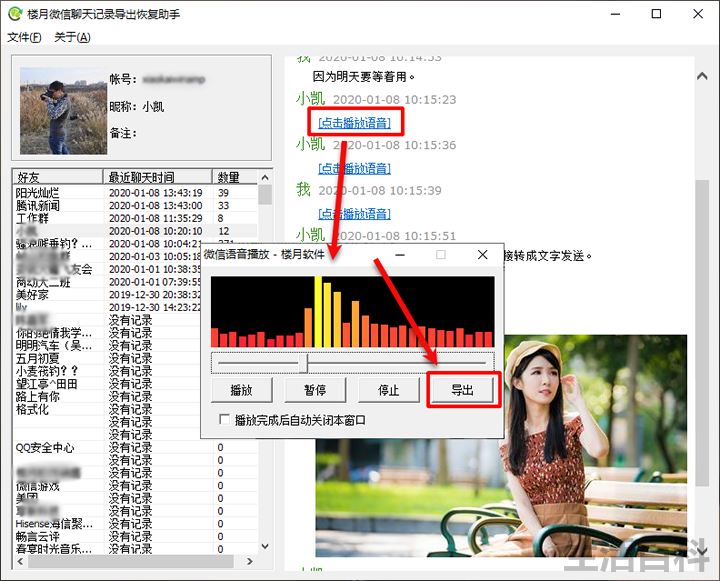Minimize the 微信语音播放 dialog

click(x=400, y=254)
